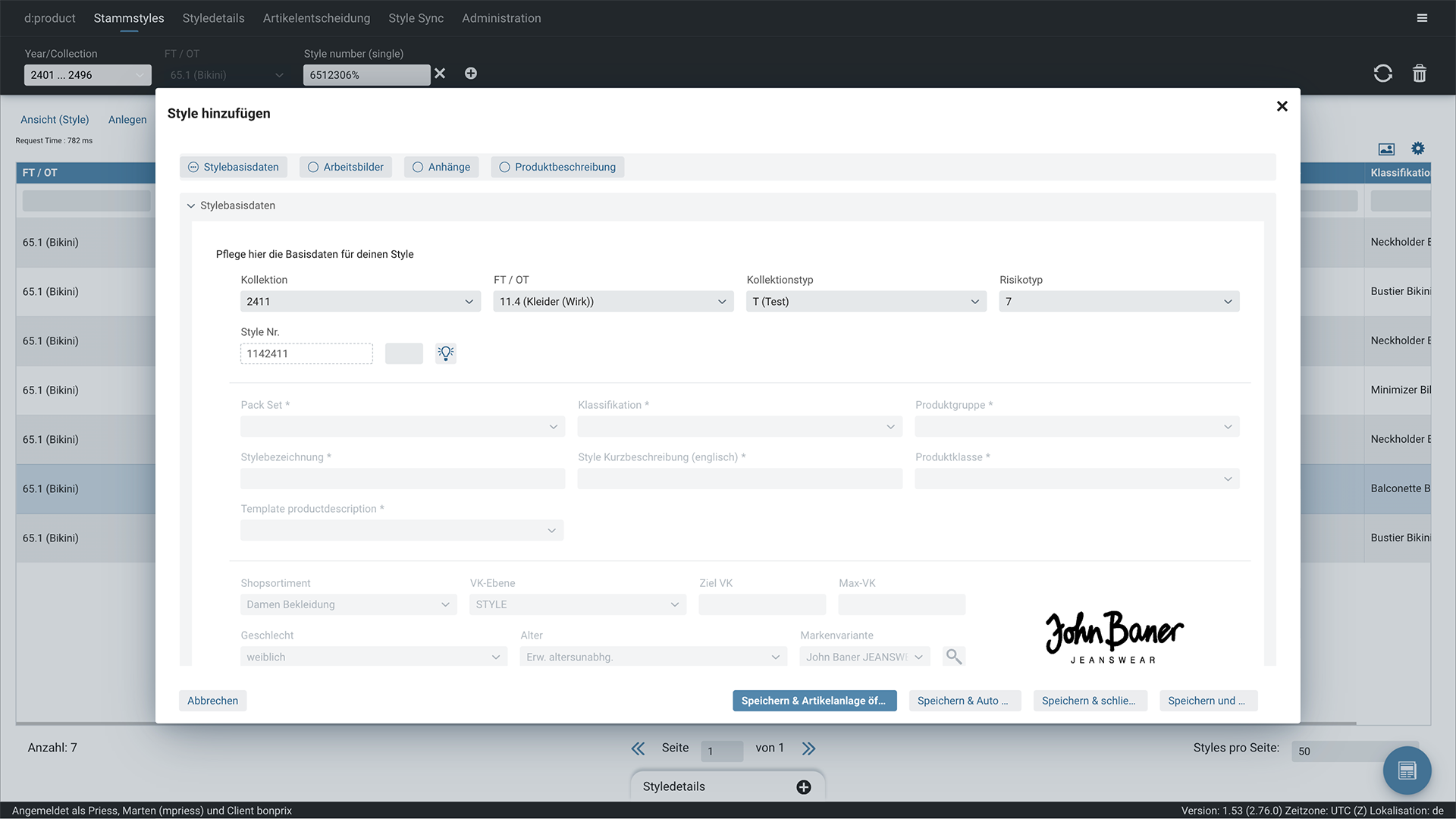The image size is (1456, 819).
Task: Clear the style number filter with X
Action: (440, 74)
